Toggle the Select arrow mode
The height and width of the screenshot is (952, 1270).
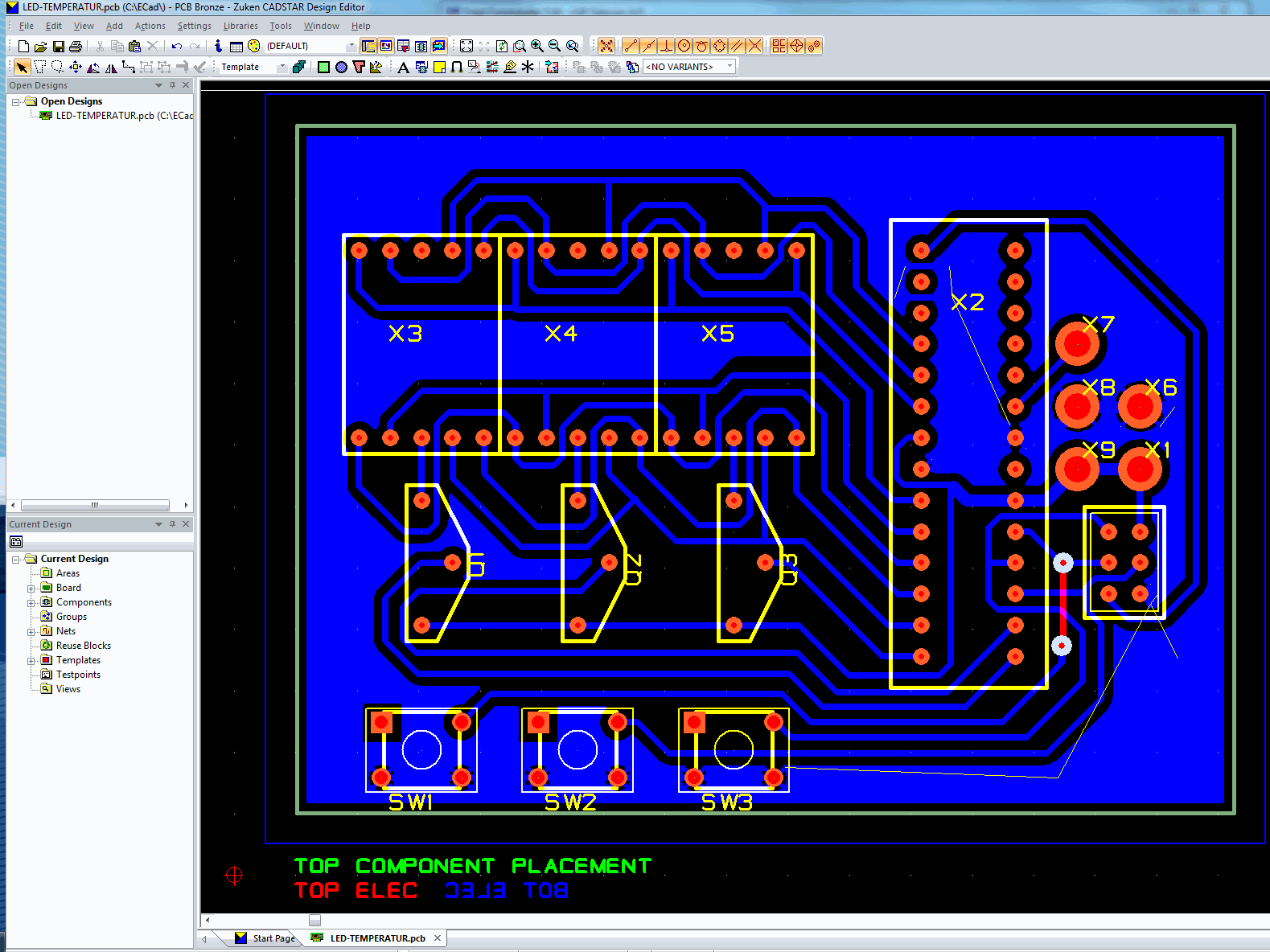coord(22,68)
